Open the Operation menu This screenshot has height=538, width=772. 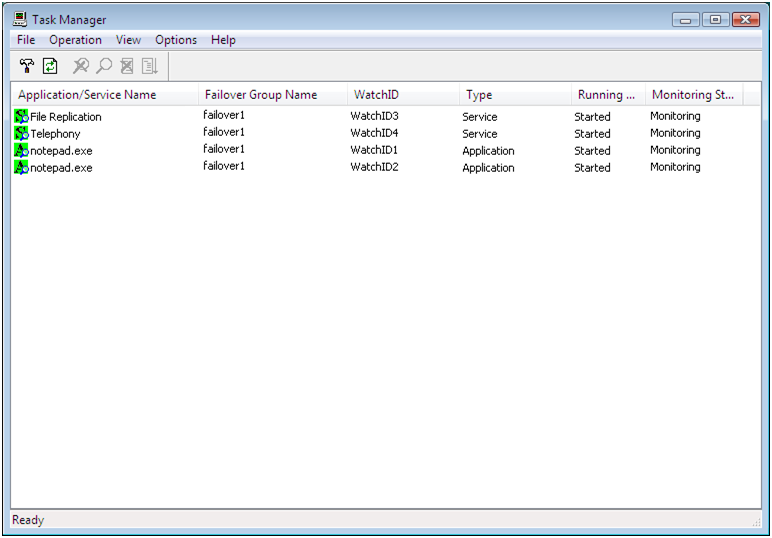(x=75, y=40)
